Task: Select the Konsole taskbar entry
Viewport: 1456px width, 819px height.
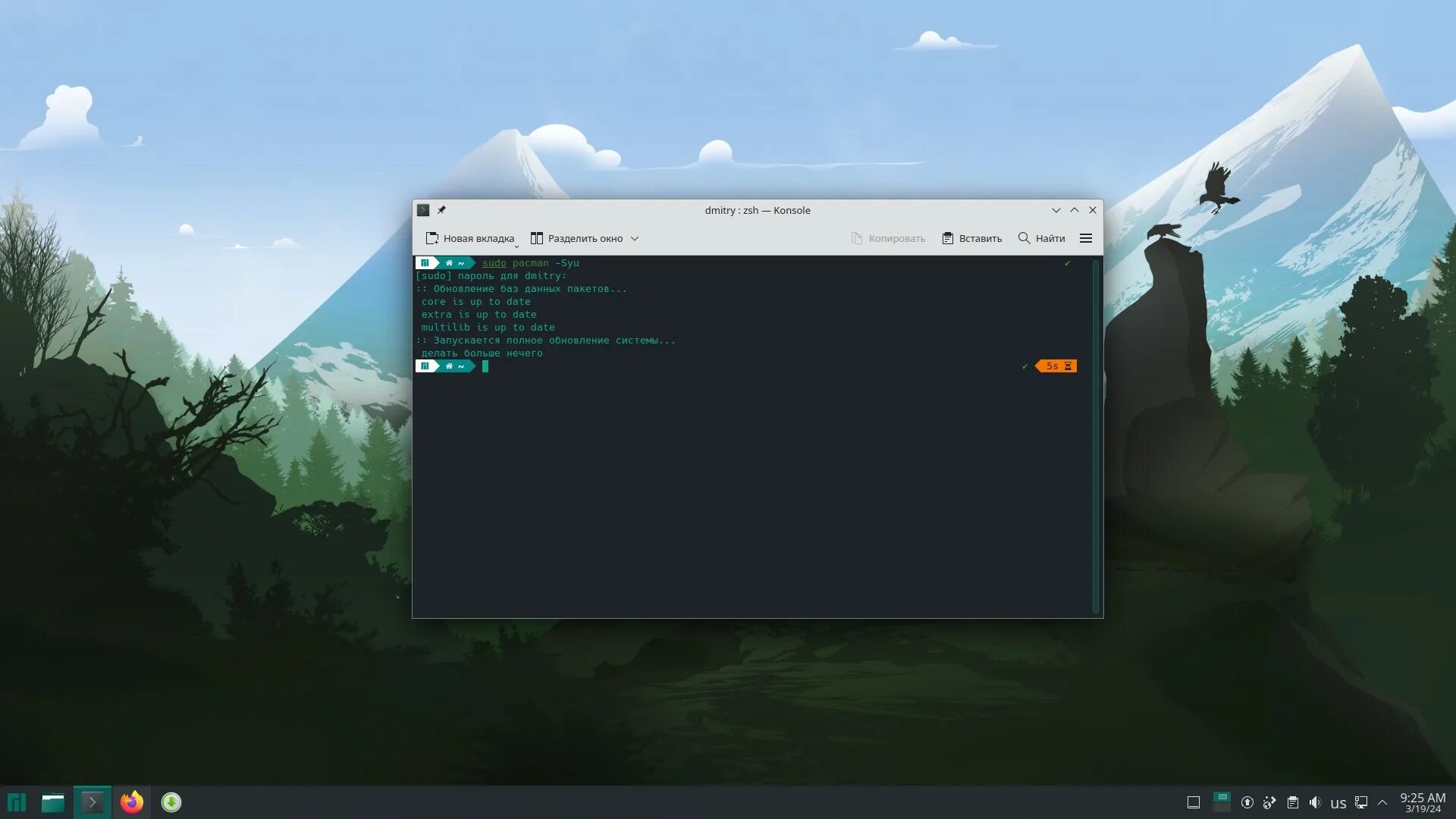Action: pyautogui.click(x=93, y=802)
